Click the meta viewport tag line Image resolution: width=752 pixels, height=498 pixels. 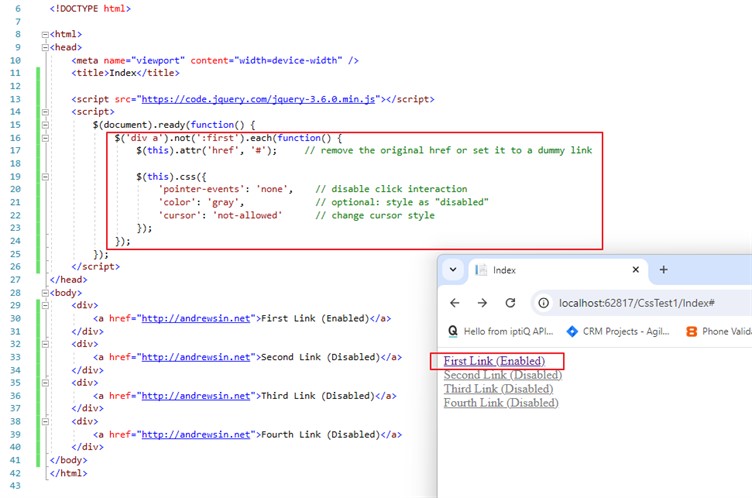(215, 60)
